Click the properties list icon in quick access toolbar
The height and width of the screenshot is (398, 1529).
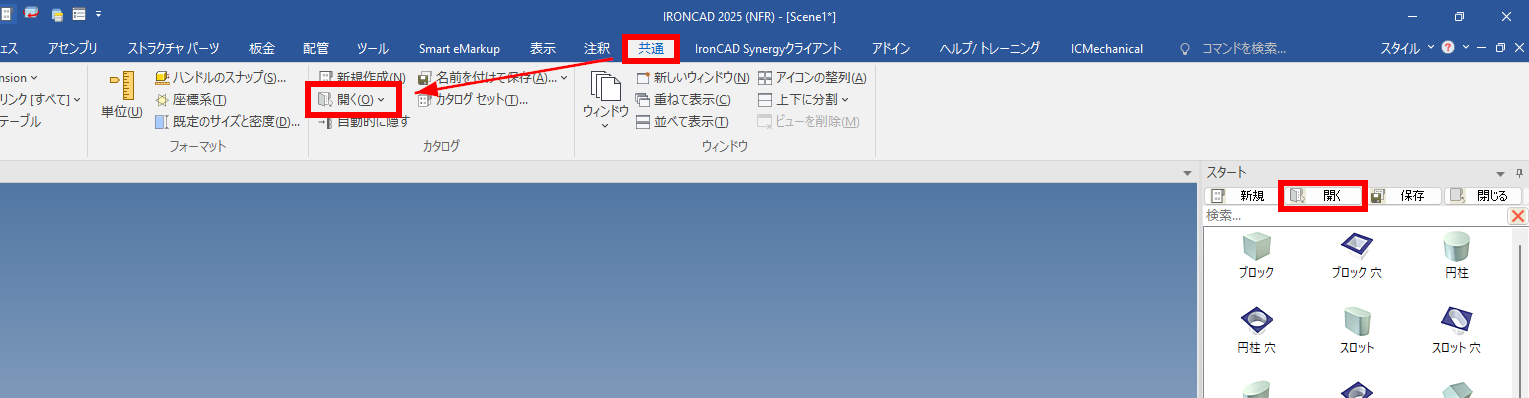[x=78, y=14]
